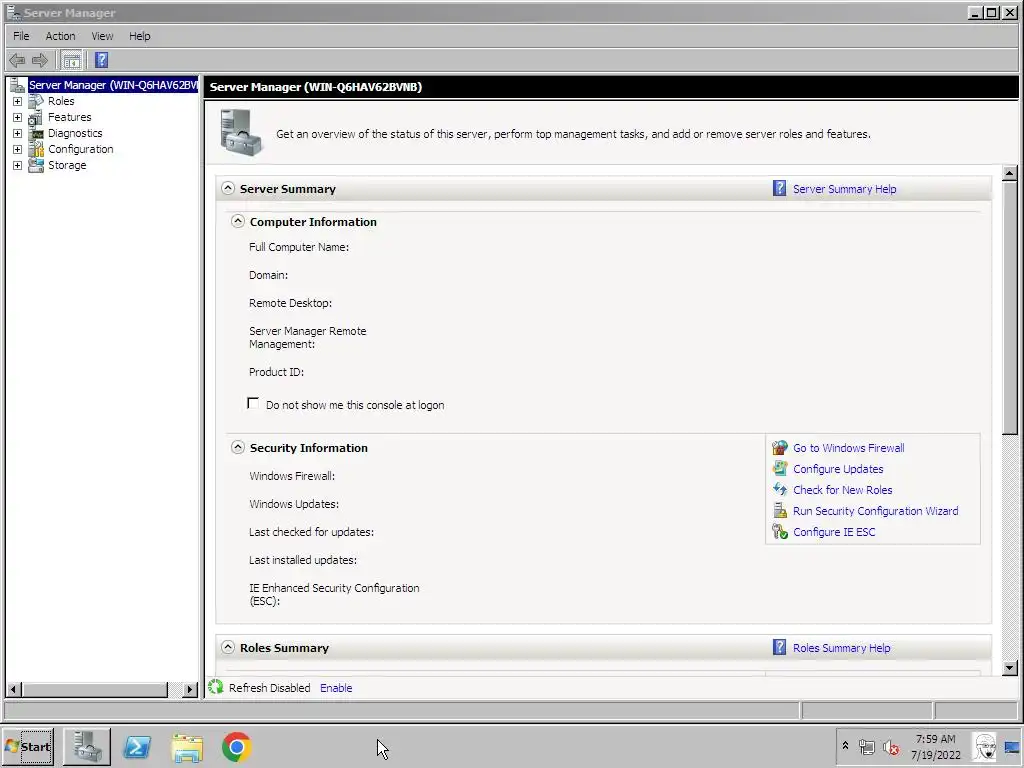
Task: Expand the Features tree node
Action: (x=18, y=118)
